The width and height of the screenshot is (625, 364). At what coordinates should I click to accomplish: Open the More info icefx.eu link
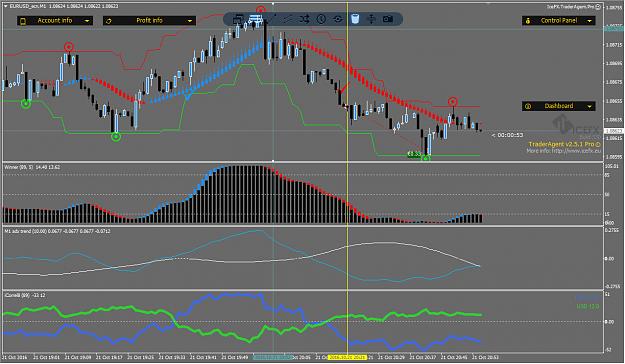(564, 151)
